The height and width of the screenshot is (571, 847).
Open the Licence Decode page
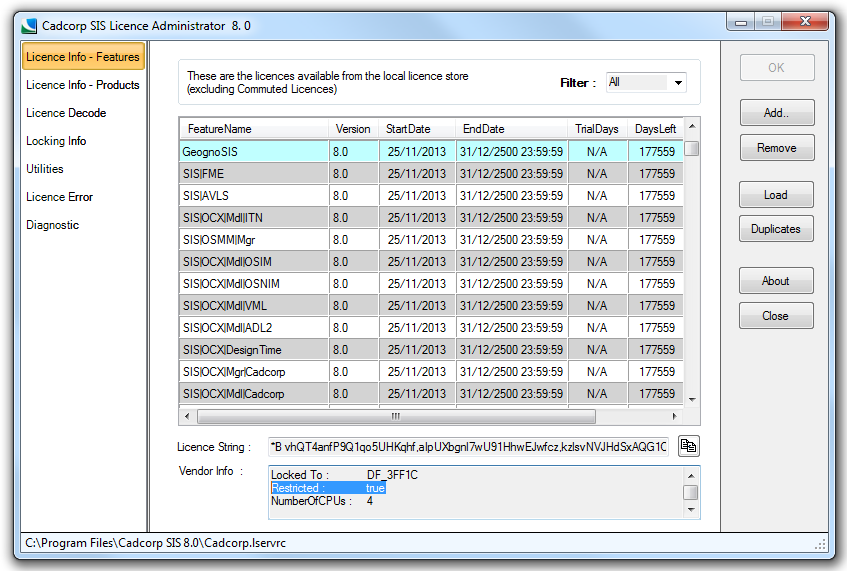(x=66, y=113)
